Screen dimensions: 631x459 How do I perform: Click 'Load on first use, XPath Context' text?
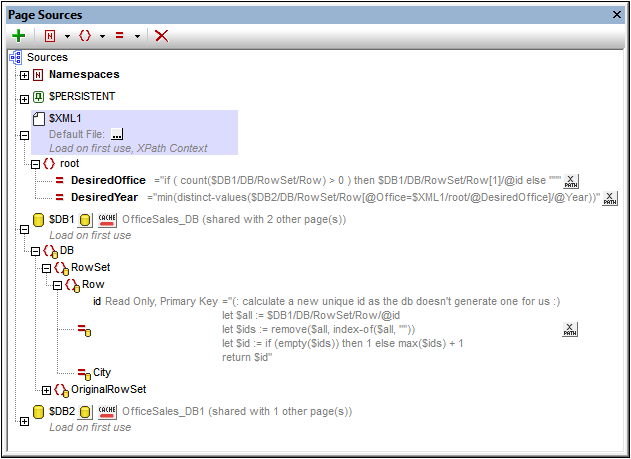pos(128,148)
